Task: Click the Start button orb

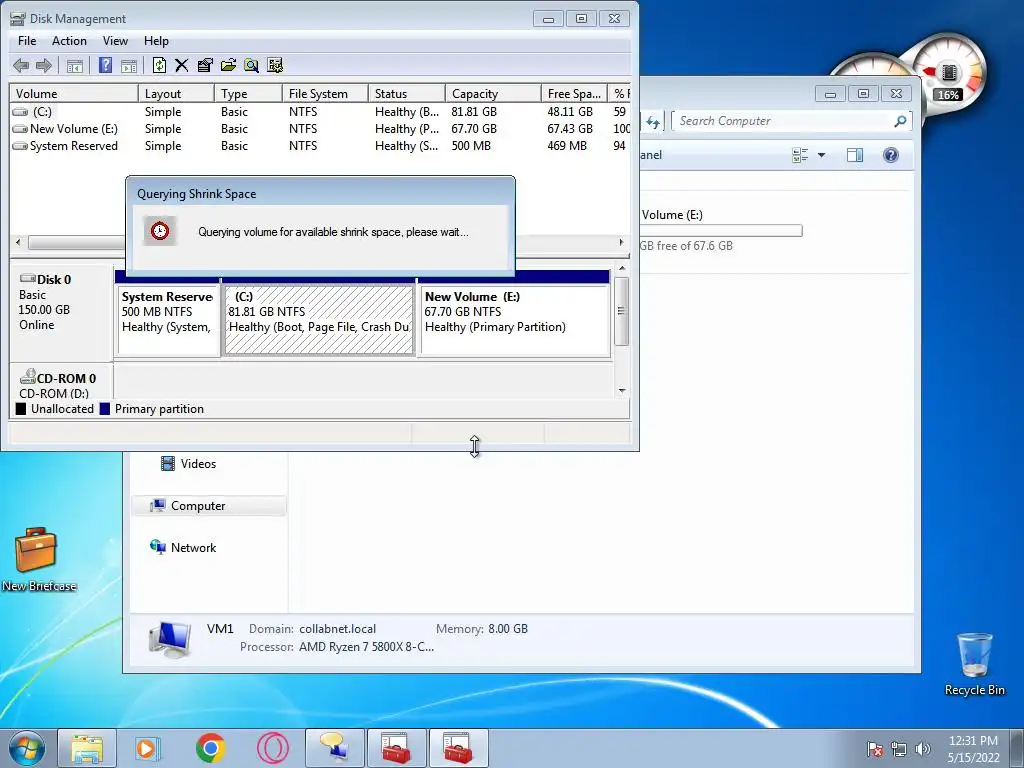Action: point(27,748)
